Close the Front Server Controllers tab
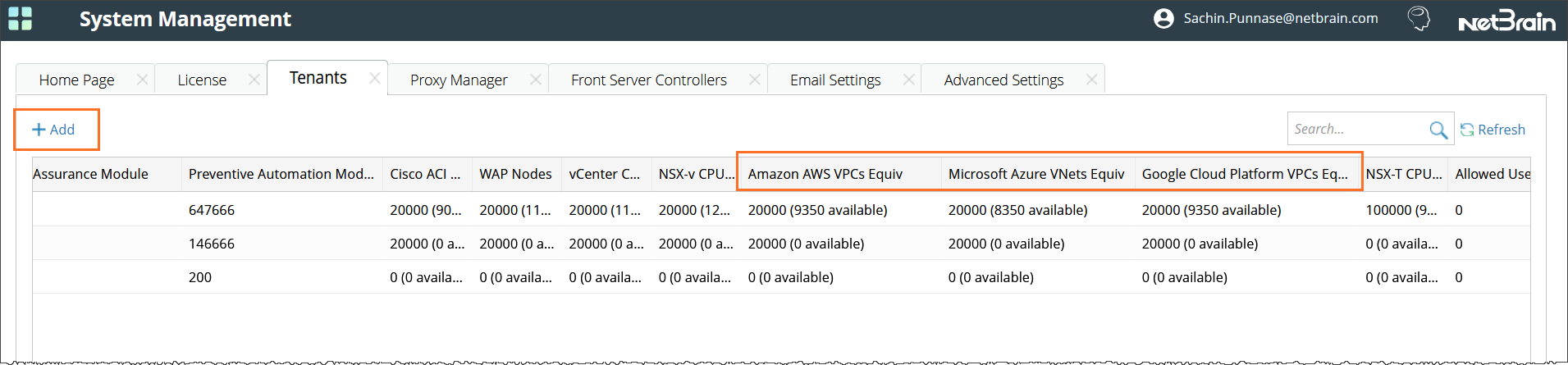The height and width of the screenshot is (365, 1568). pyautogui.click(x=755, y=80)
